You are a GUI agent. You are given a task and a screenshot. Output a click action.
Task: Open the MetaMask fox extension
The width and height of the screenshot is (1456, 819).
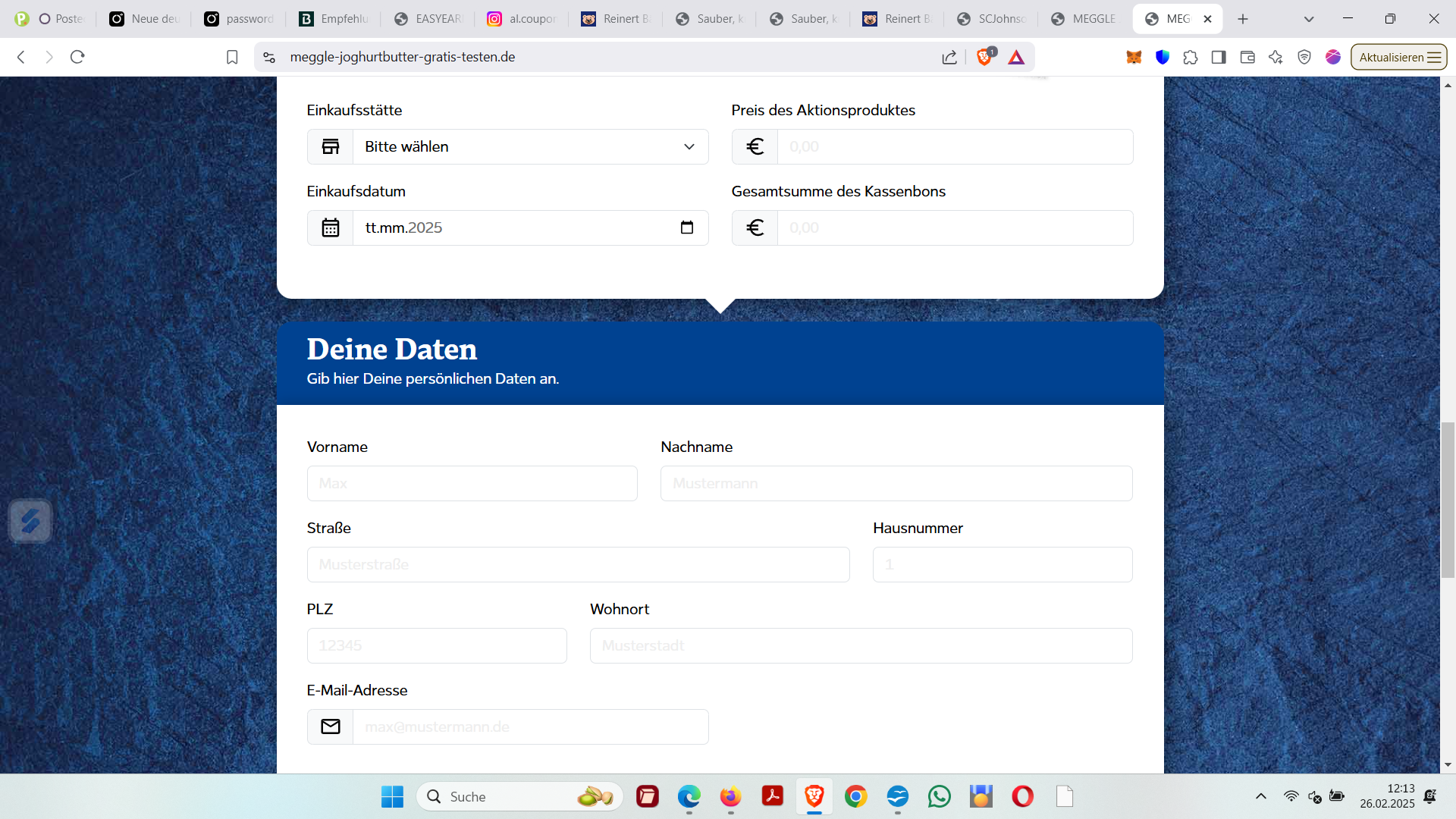tap(1134, 57)
